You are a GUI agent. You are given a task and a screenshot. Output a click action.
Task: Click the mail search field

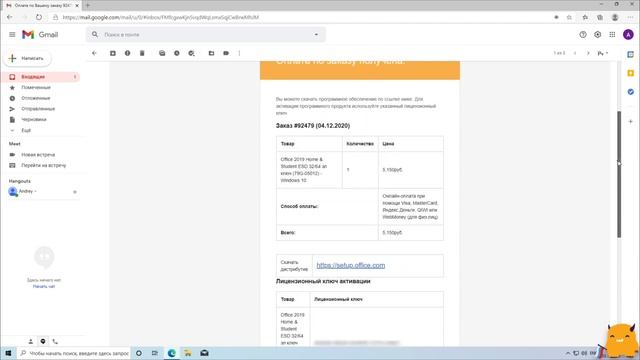tap(206, 35)
